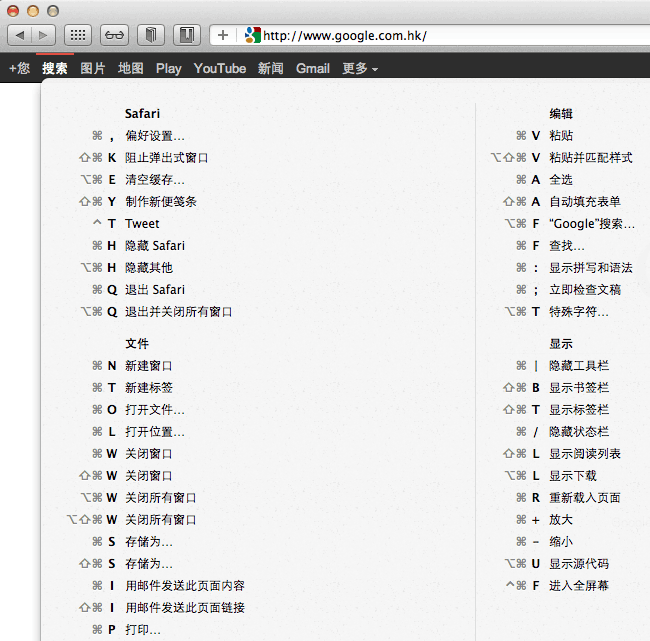Screen dimensions: 650x641
Task: Select 查找… entry
Action: [x=567, y=245]
